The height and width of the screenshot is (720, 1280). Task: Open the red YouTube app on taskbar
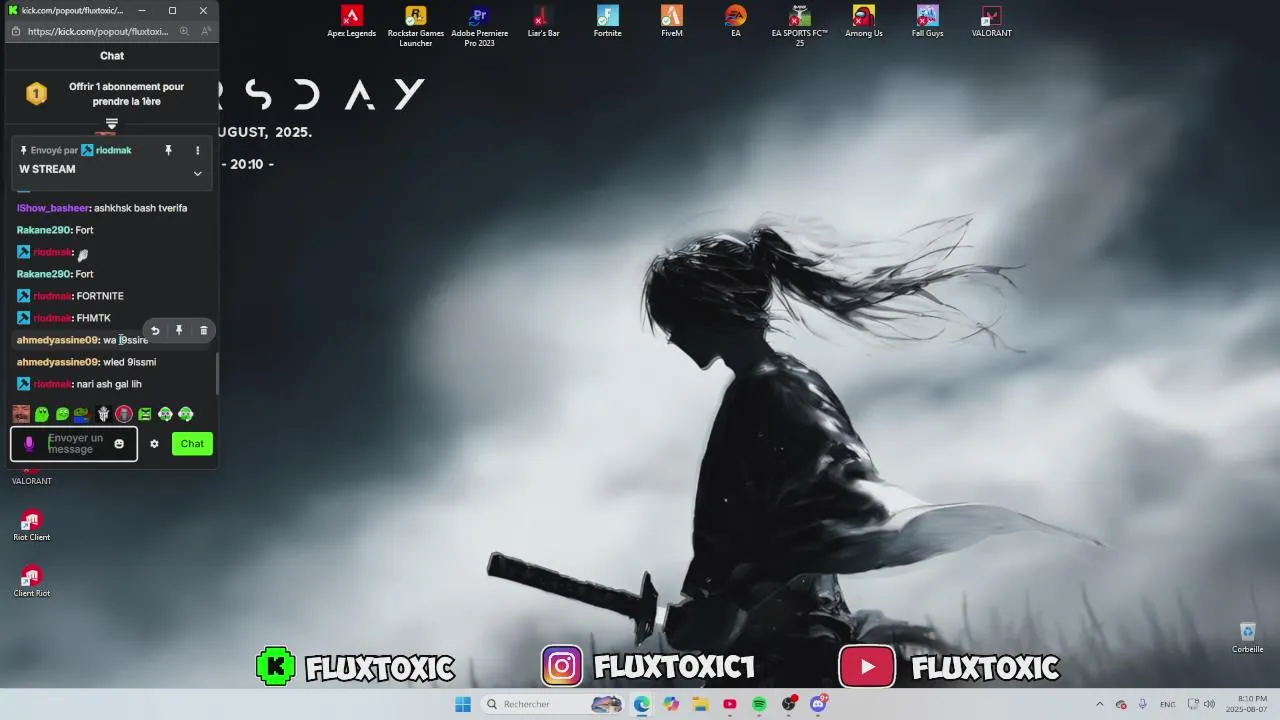pos(730,704)
